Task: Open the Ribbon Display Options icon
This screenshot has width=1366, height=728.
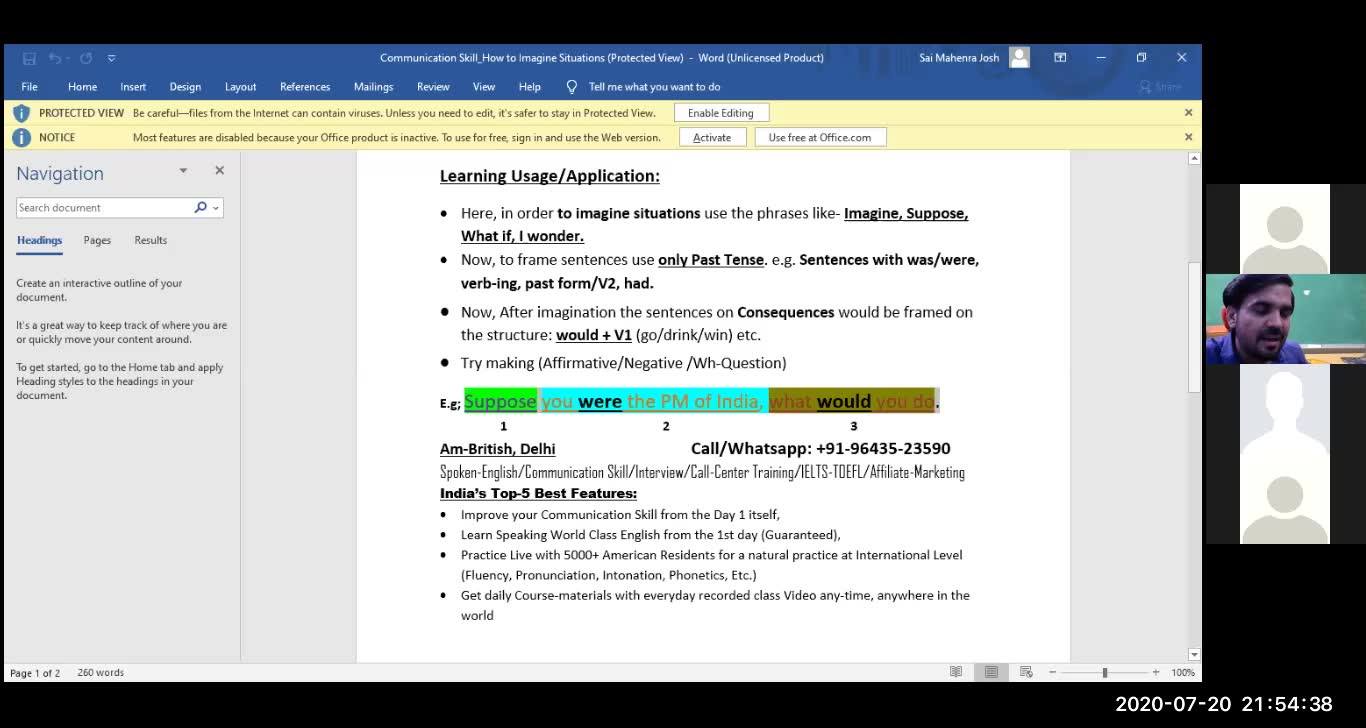Action: pos(1060,58)
